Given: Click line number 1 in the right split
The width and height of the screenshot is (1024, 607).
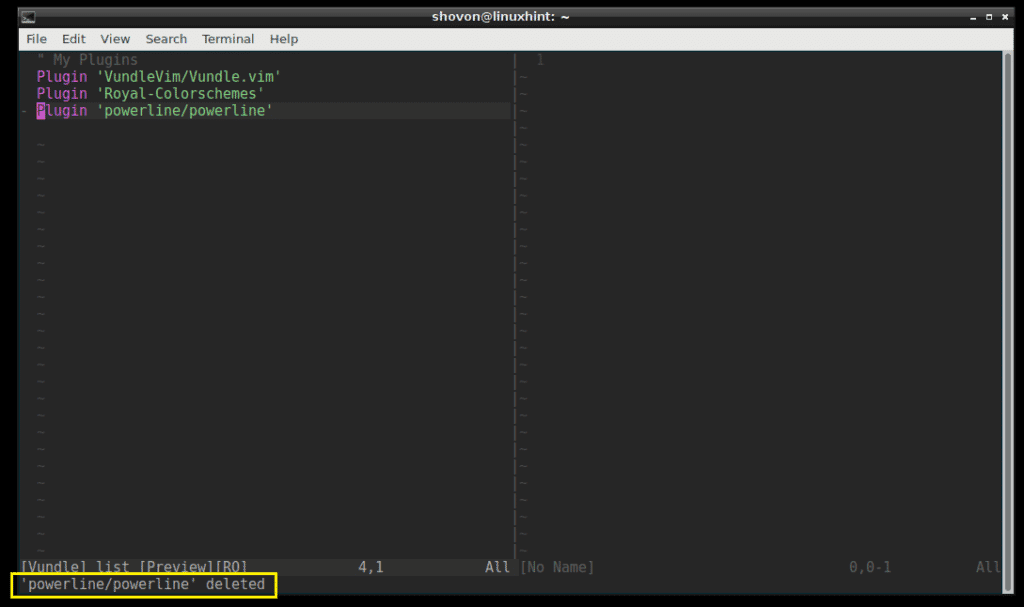Looking at the screenshot, I should click(540, 59).
